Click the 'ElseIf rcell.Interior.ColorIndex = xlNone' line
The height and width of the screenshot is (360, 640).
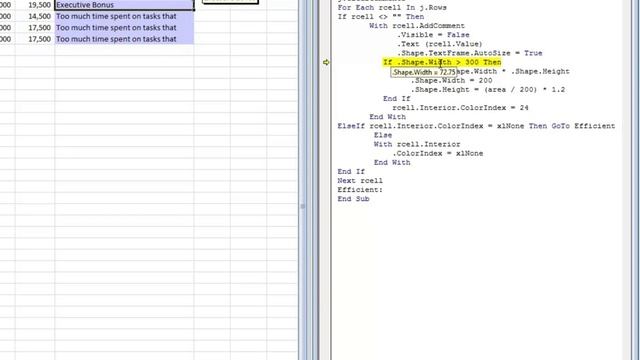(x=476, y=126)
